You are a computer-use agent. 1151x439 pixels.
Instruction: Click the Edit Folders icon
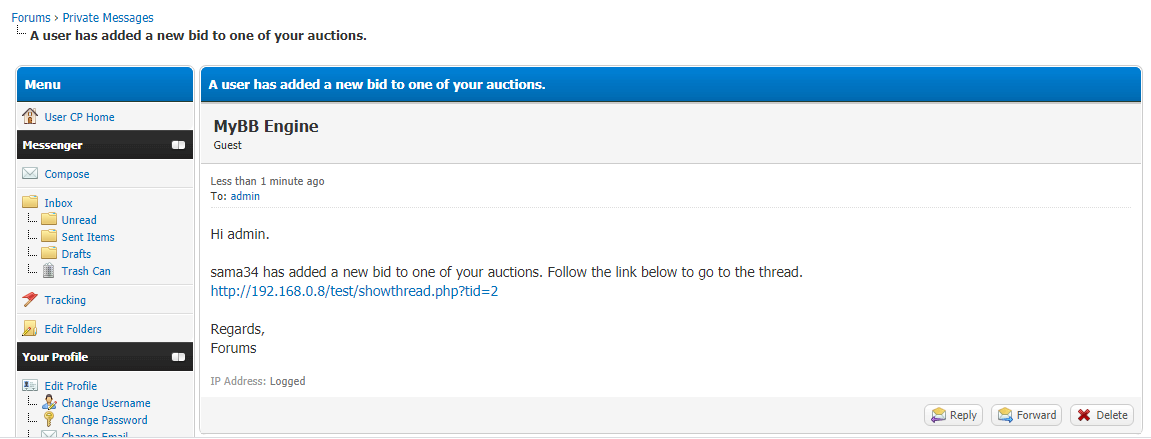tap(30, 329)
